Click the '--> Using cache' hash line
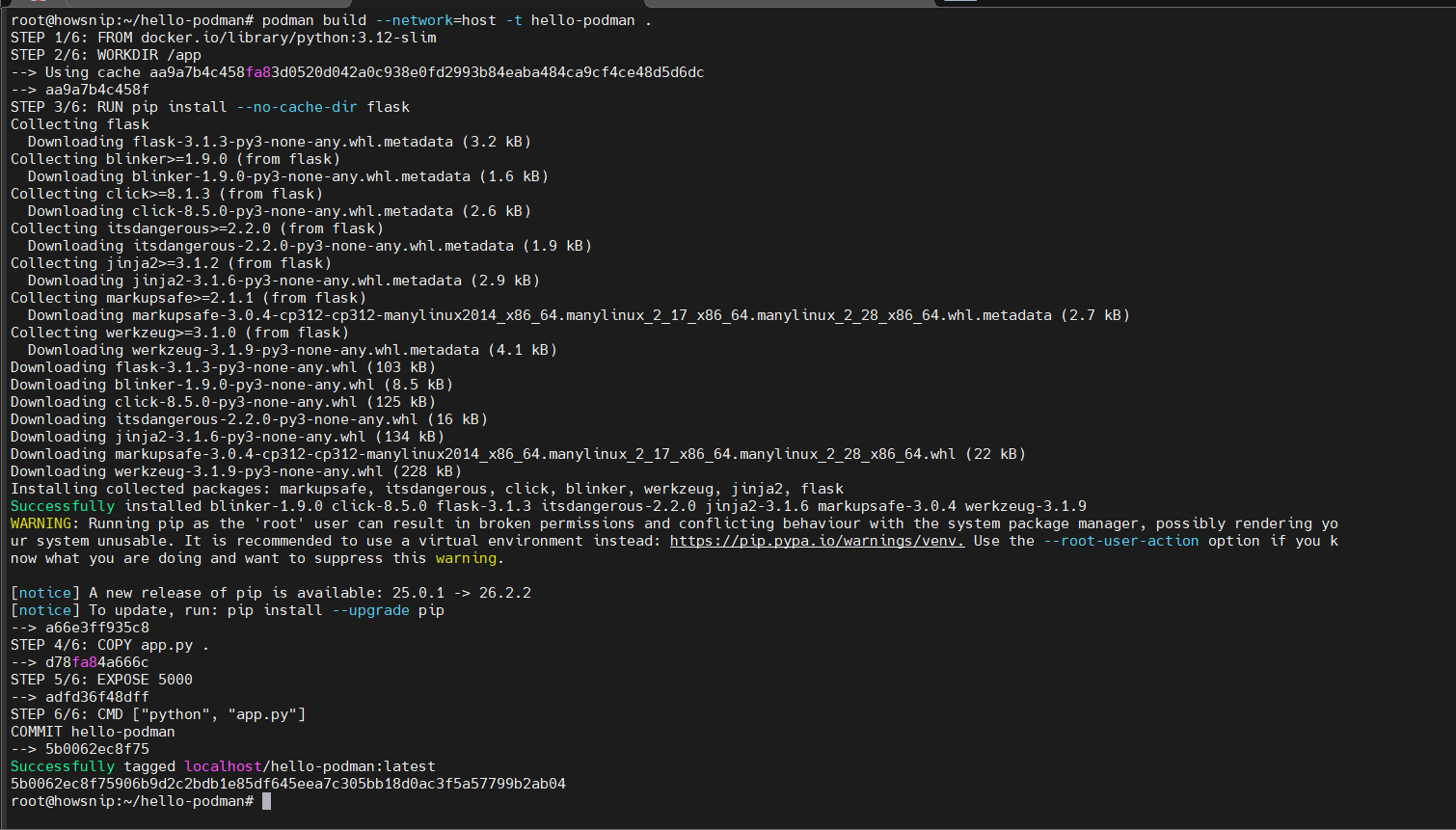Image resolution: width=1456 pixels, height=830 pixels. point(358,72)
